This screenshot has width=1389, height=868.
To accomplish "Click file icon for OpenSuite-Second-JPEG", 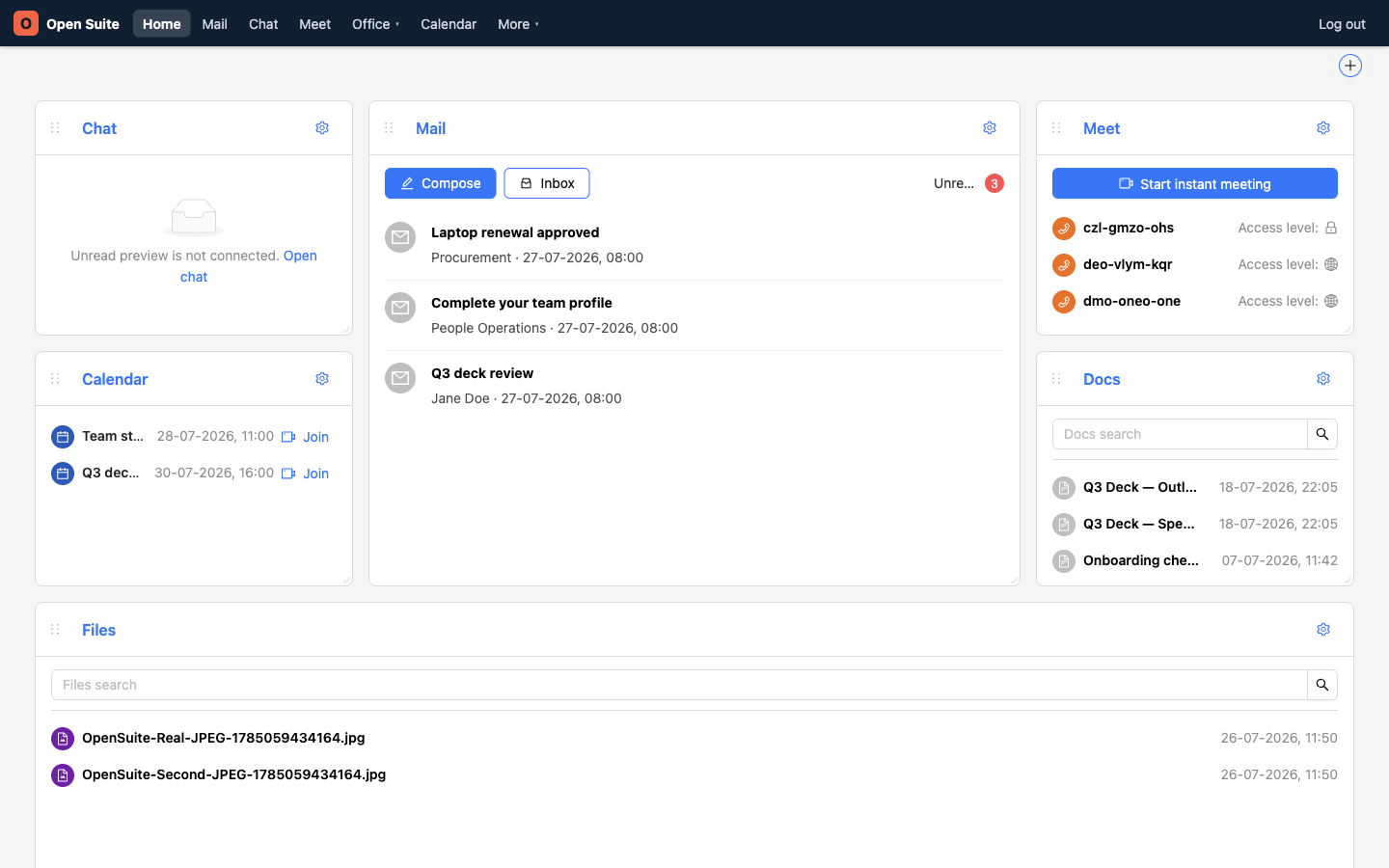I will (63, 775).
